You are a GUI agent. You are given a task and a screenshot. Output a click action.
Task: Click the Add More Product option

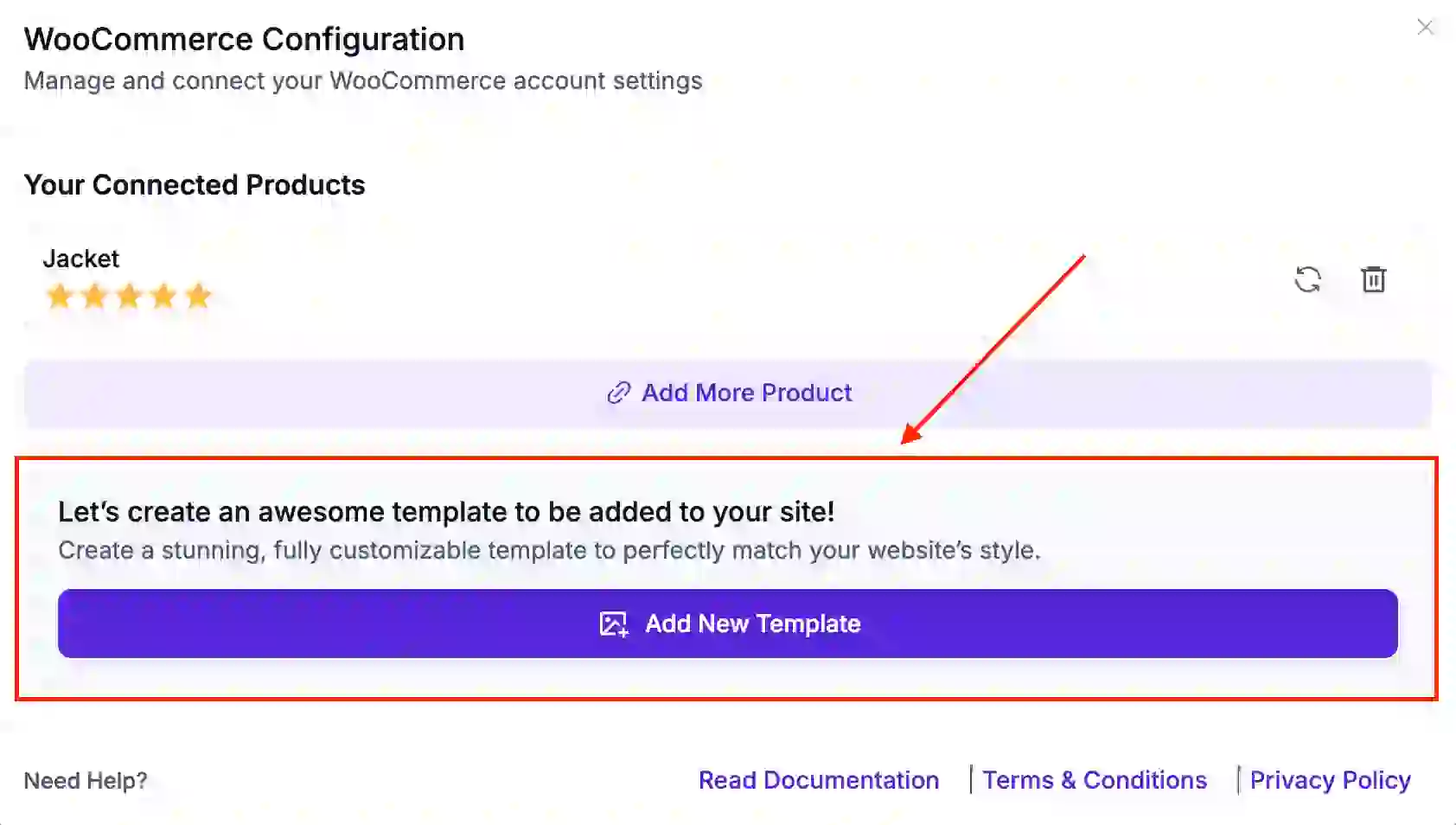pos(746,393)
